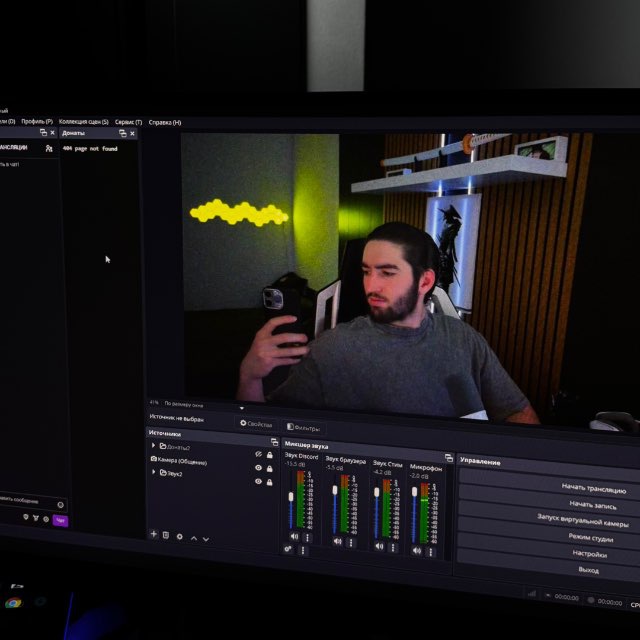
Task: Expand the Донаты2 source group
Action: coord(153,445)
